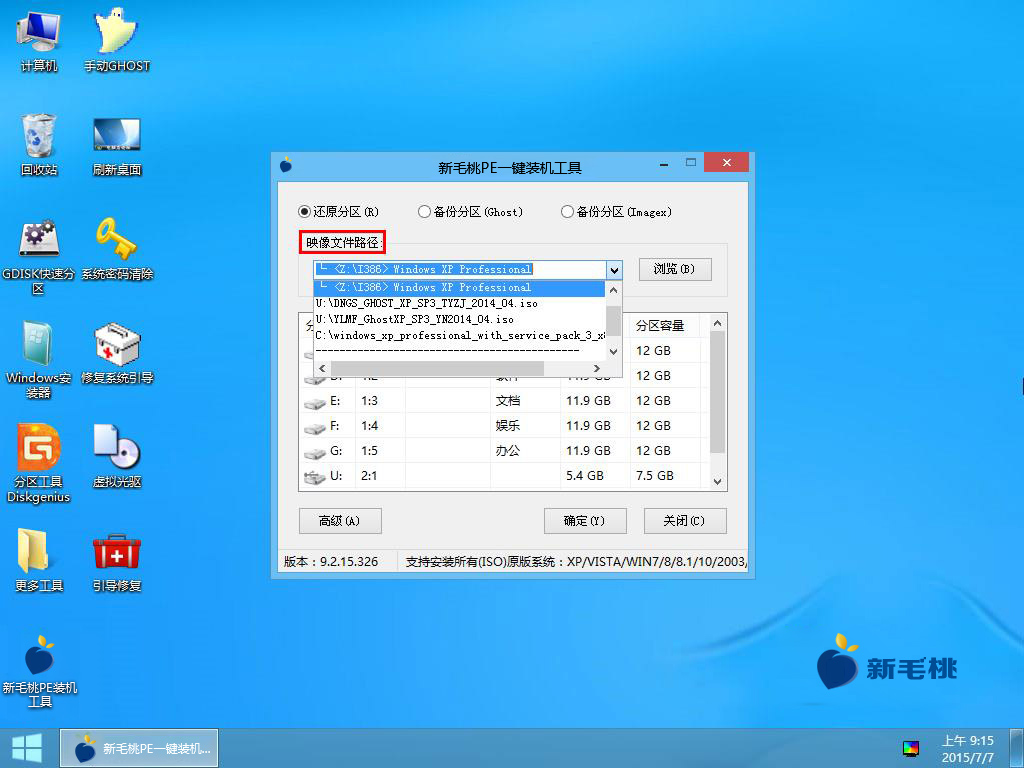Click partition list scroll down arrow

(717, 481)
